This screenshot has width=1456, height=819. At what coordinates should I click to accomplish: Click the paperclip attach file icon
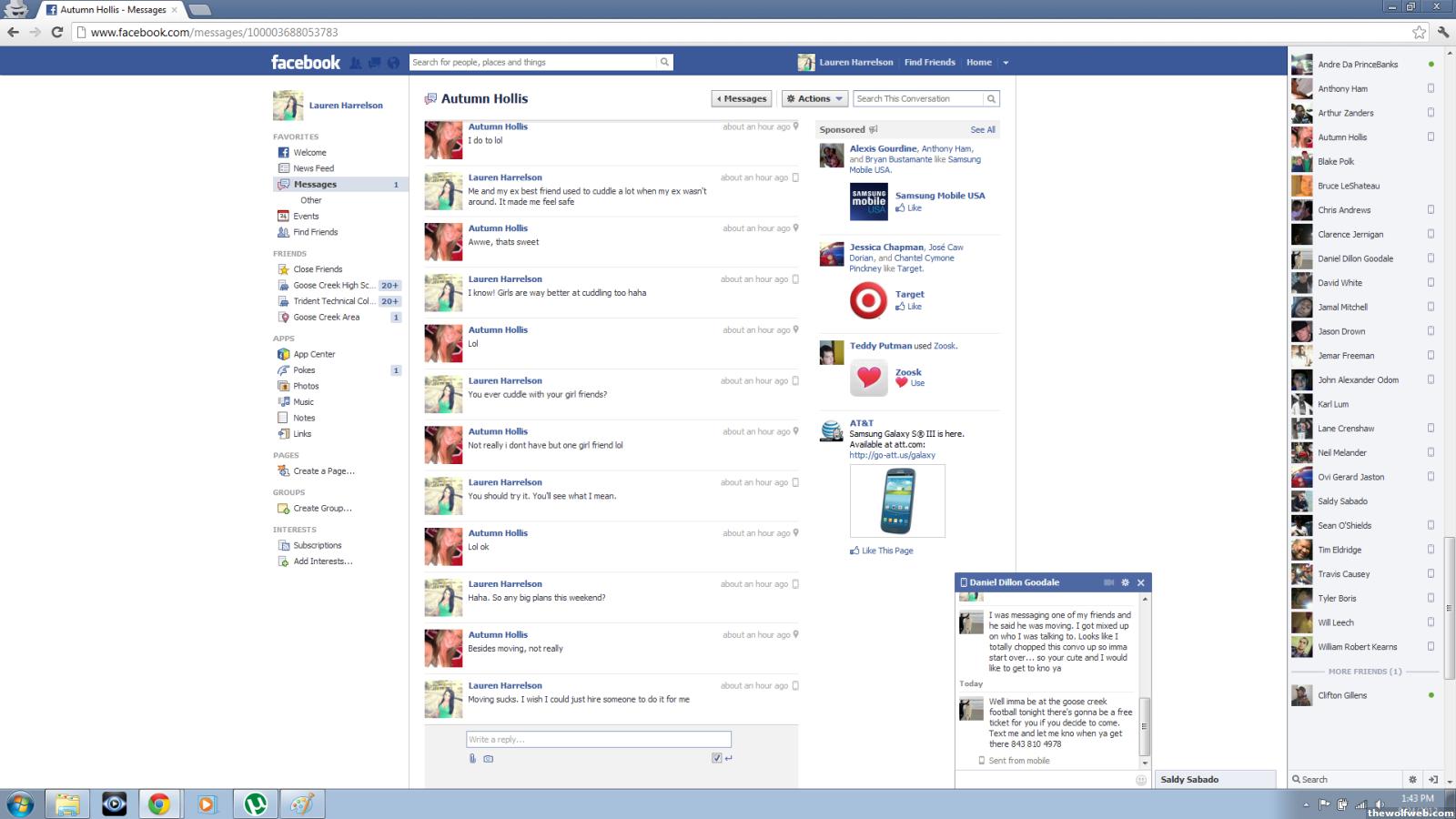pos(472,758)
